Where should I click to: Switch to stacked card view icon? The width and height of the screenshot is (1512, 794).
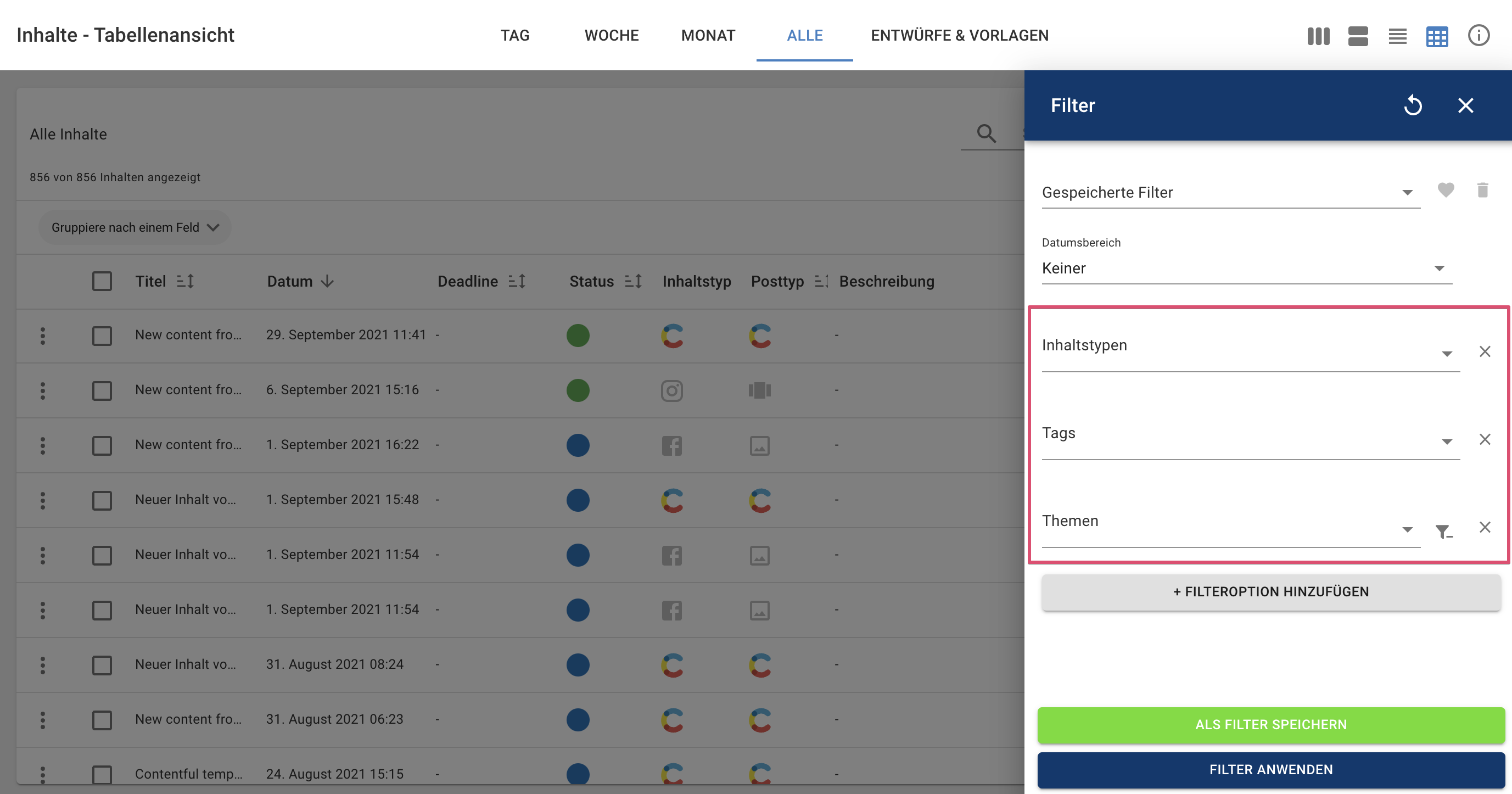click(1358, 36)
